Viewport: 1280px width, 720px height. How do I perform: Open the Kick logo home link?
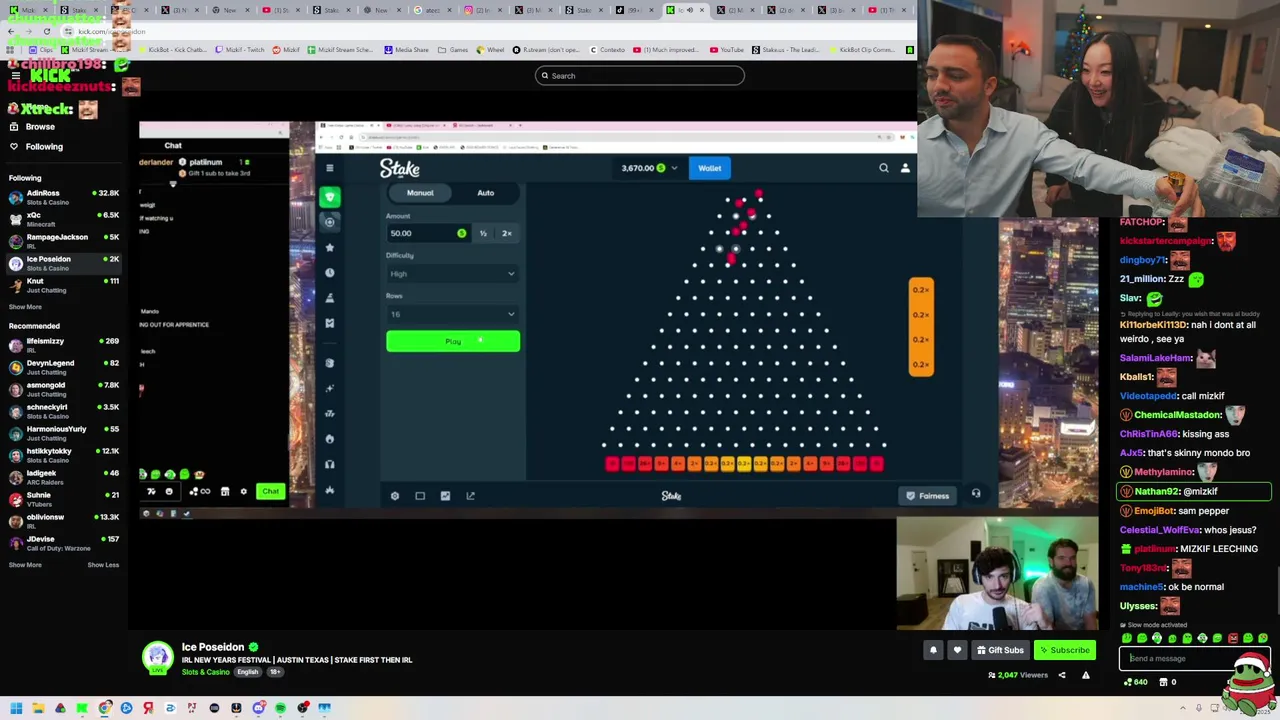click(x=50, y=76)
